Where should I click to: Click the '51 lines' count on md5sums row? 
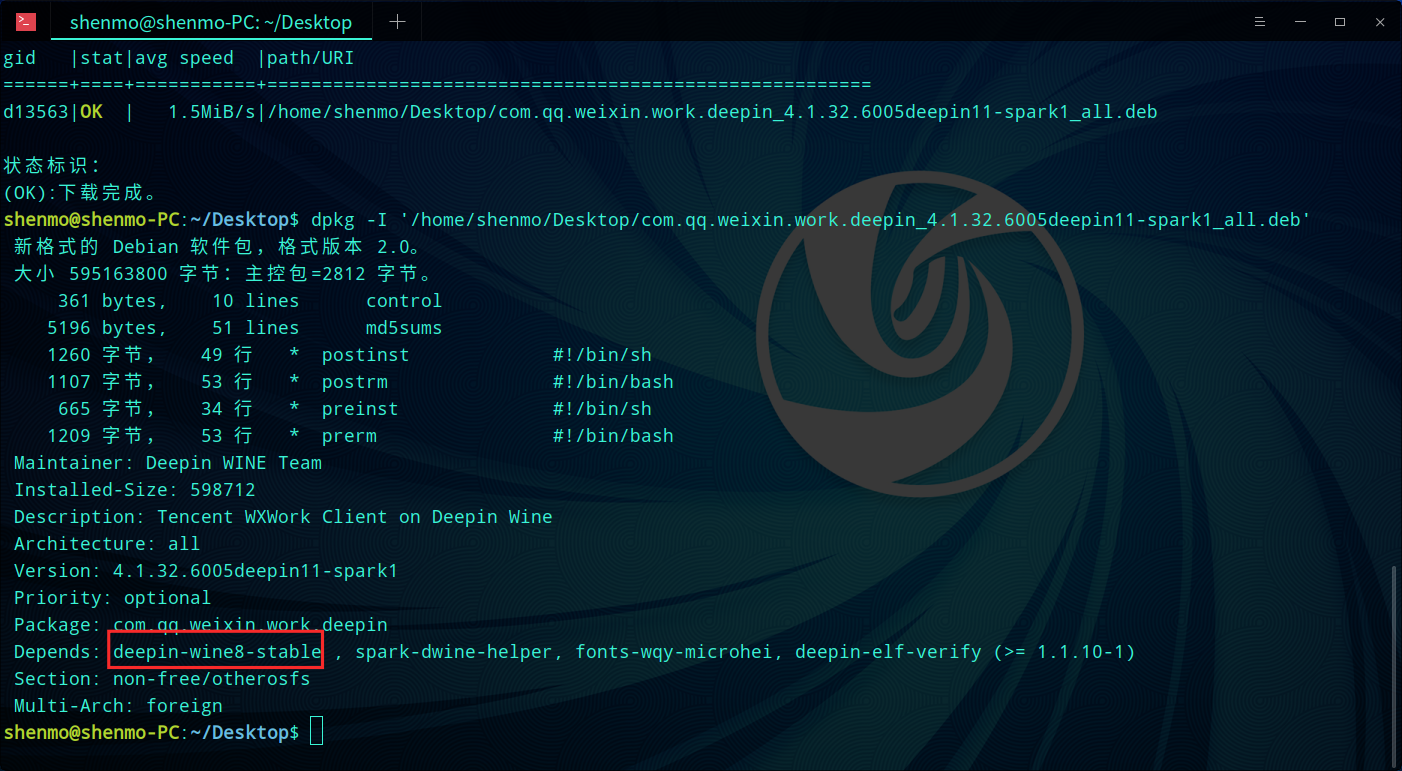tap(256, 328)
